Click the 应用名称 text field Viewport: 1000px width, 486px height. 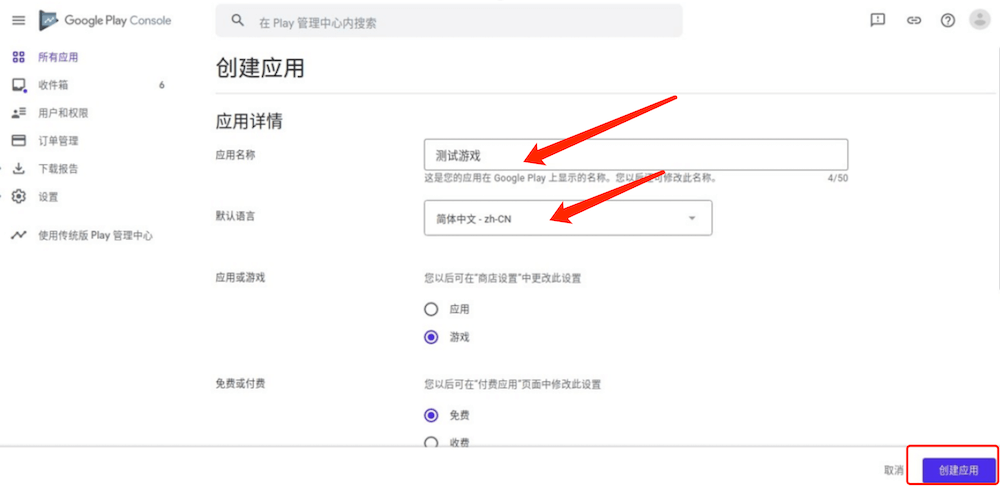pyautogui.click(x=635, y=155)
